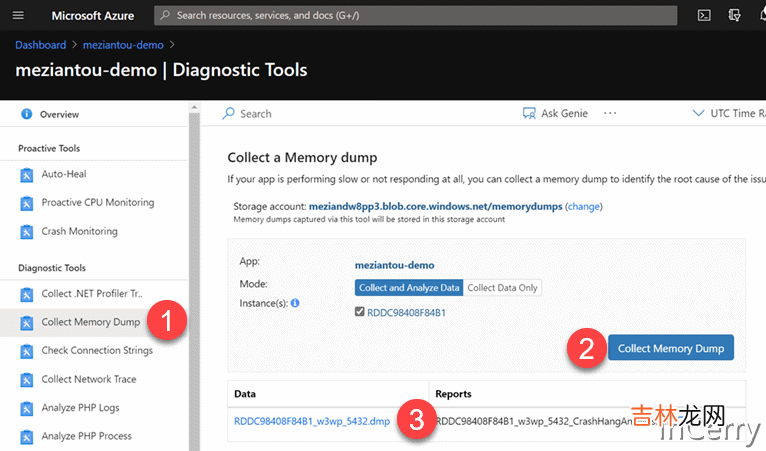The height and width of the screenshot is (451, 766).
Task: Open Cloud Shell from top bar
Action: pos(704,15)
